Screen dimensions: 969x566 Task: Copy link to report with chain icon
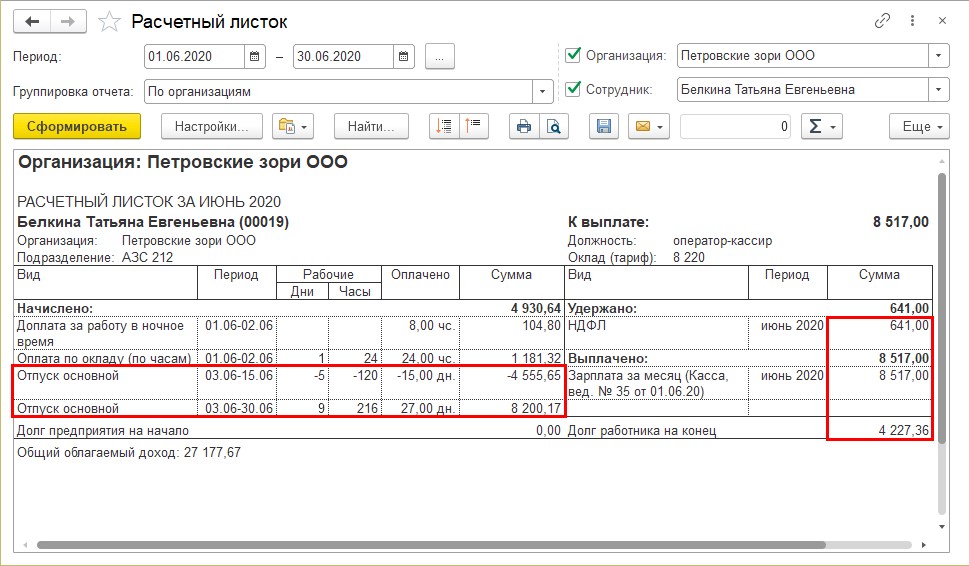click(x=882, y=21)
